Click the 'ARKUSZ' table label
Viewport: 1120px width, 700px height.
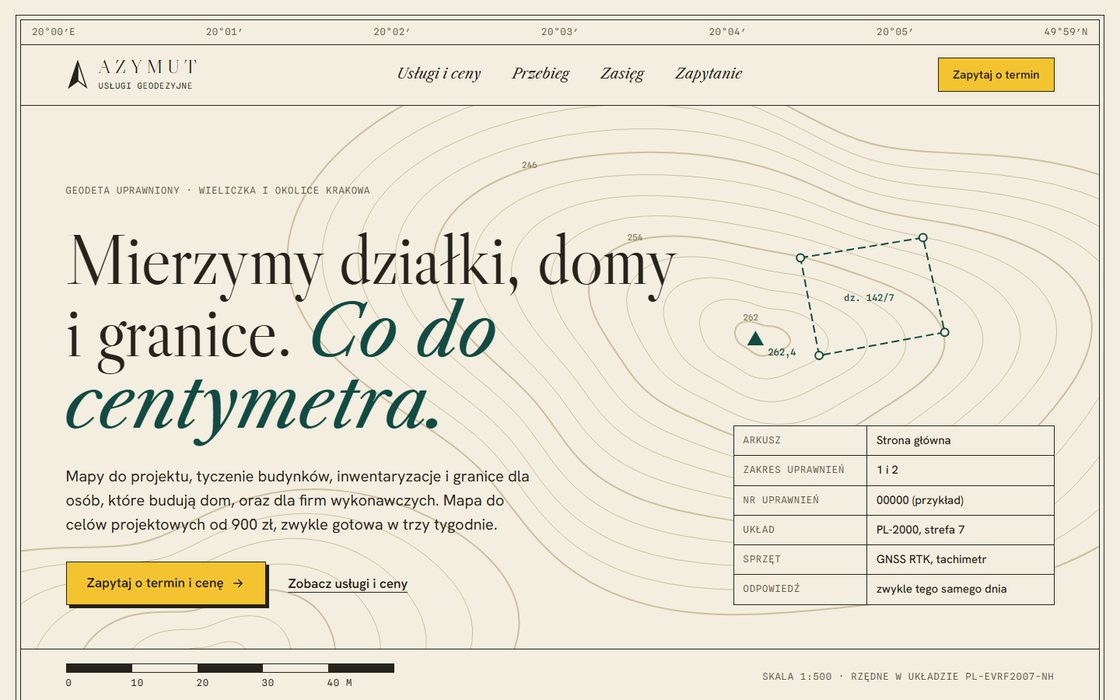pyautogui.click(x=761, y=440)
